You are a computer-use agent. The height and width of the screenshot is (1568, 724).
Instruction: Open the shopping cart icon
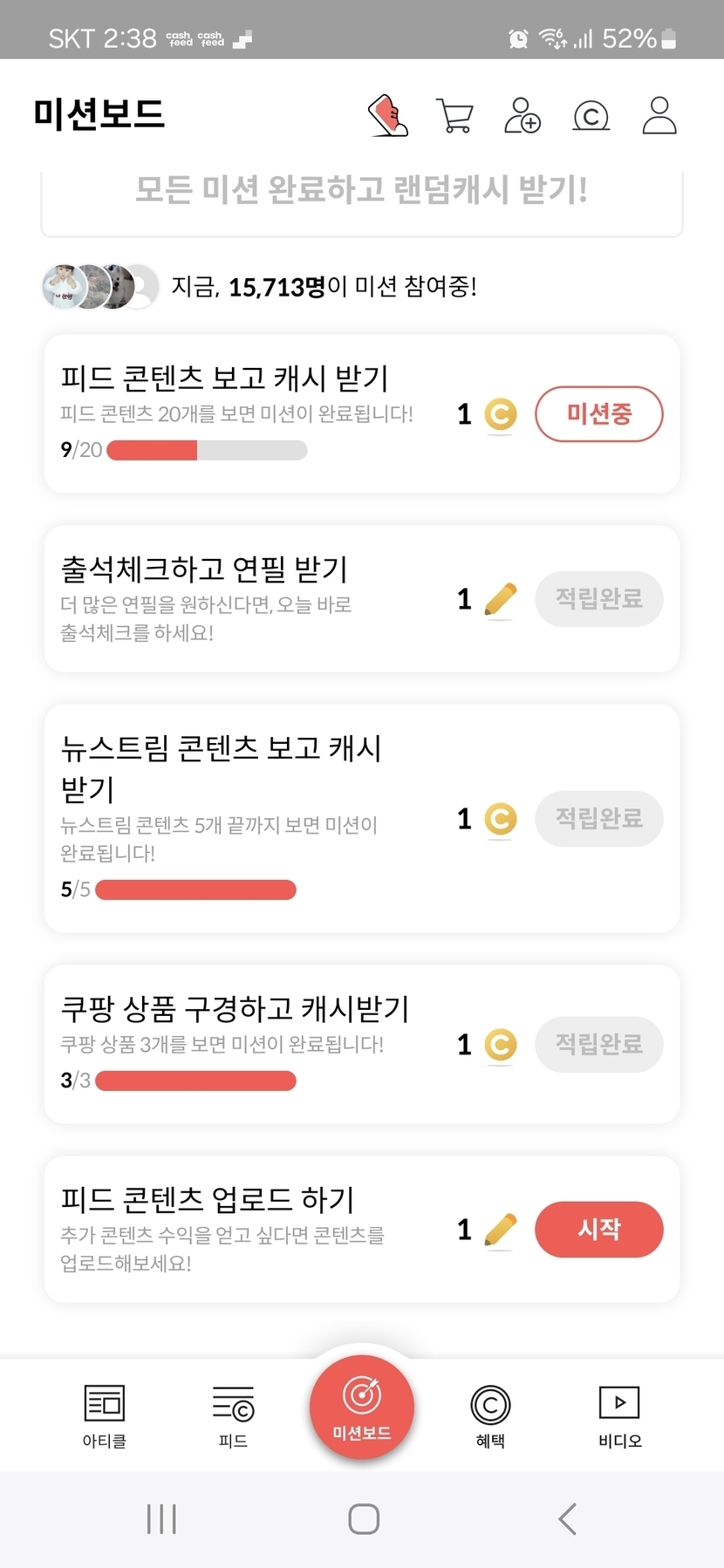click(454, 115)
